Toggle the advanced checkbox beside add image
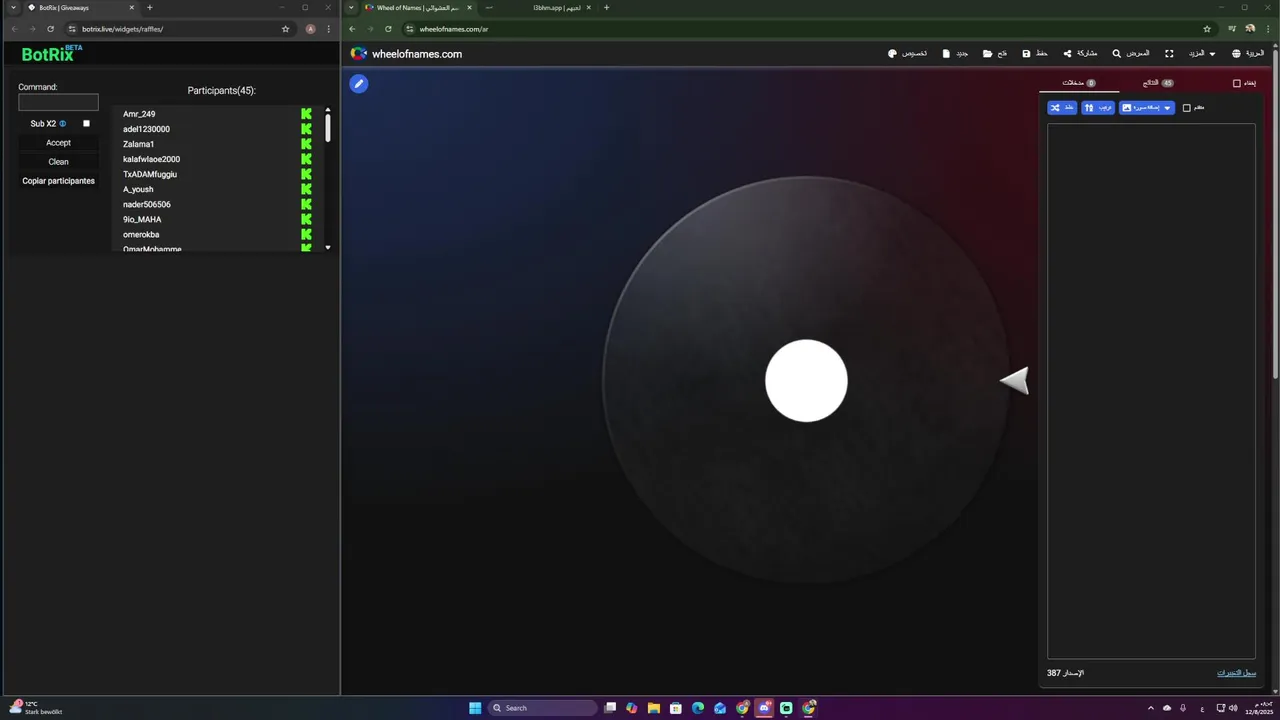The width and height of the screenshot is (1280, 720). click(1187, 107)
